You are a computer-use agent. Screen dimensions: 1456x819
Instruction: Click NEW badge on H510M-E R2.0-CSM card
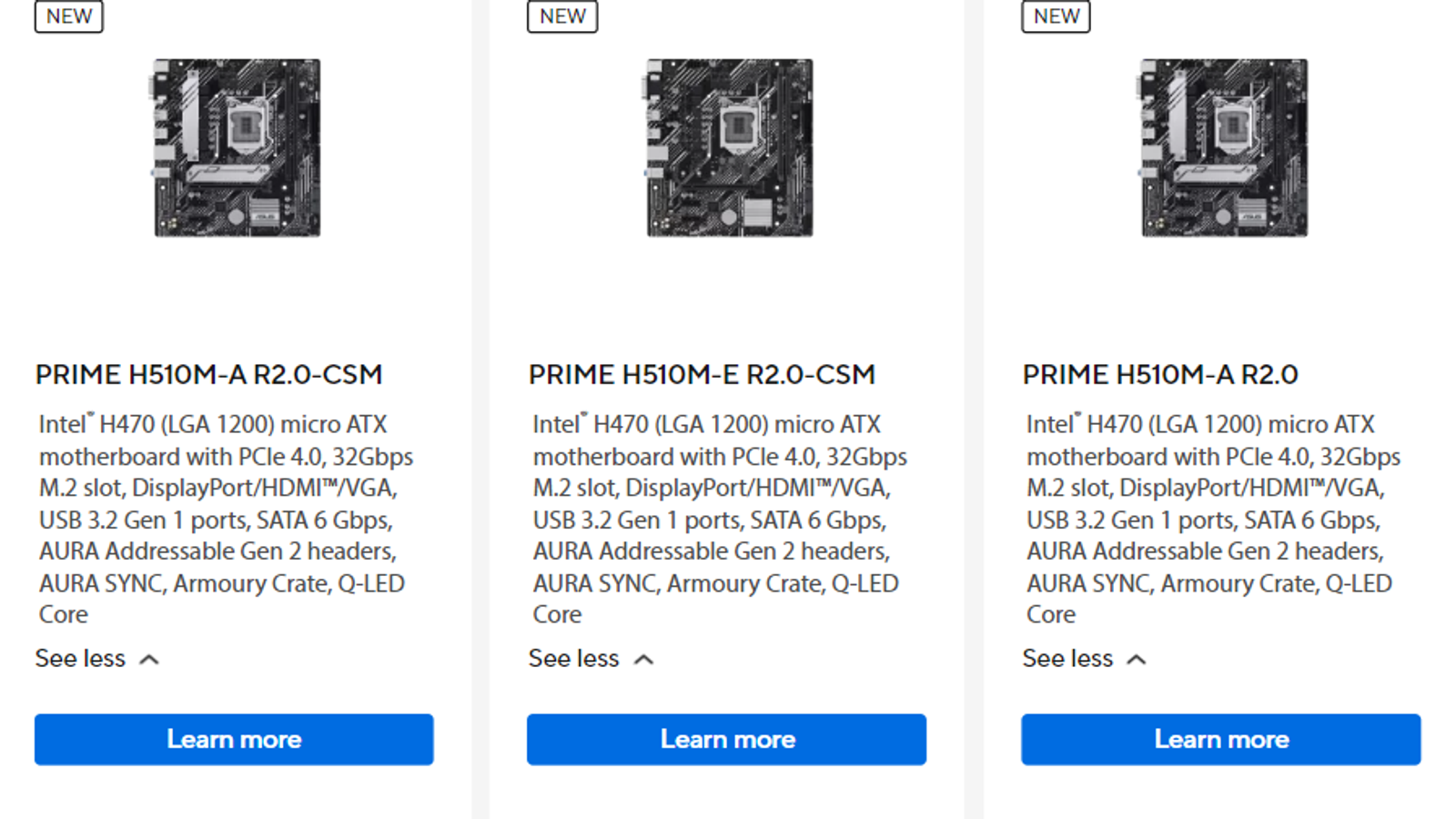click(x=562, y=16)
